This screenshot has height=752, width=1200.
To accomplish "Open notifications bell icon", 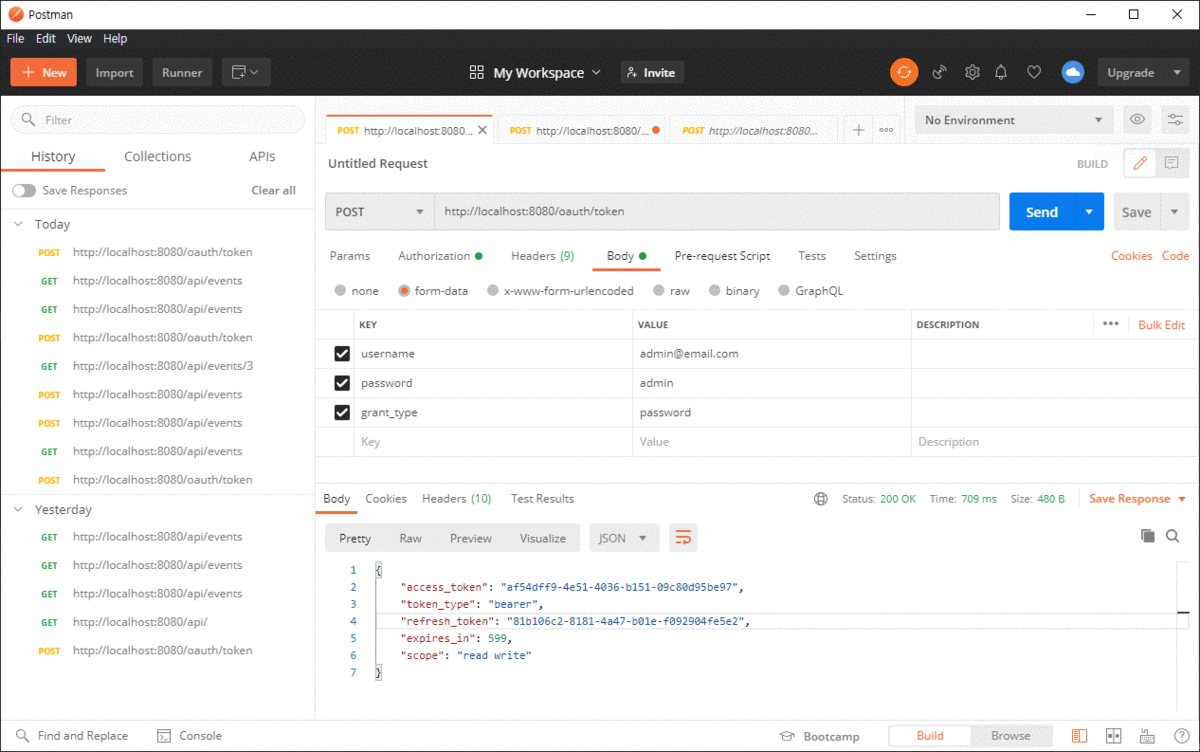I will tap(1001, 72).
